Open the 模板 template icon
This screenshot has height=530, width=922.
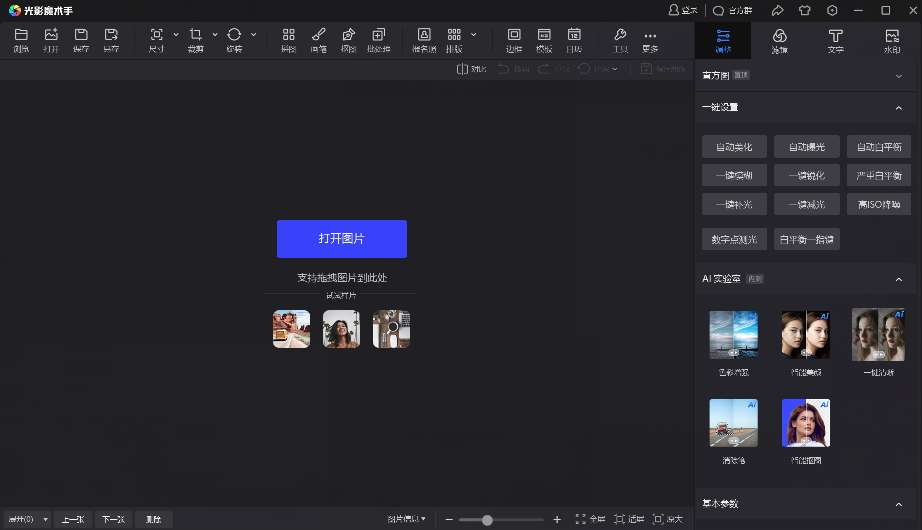click(544, 35)
